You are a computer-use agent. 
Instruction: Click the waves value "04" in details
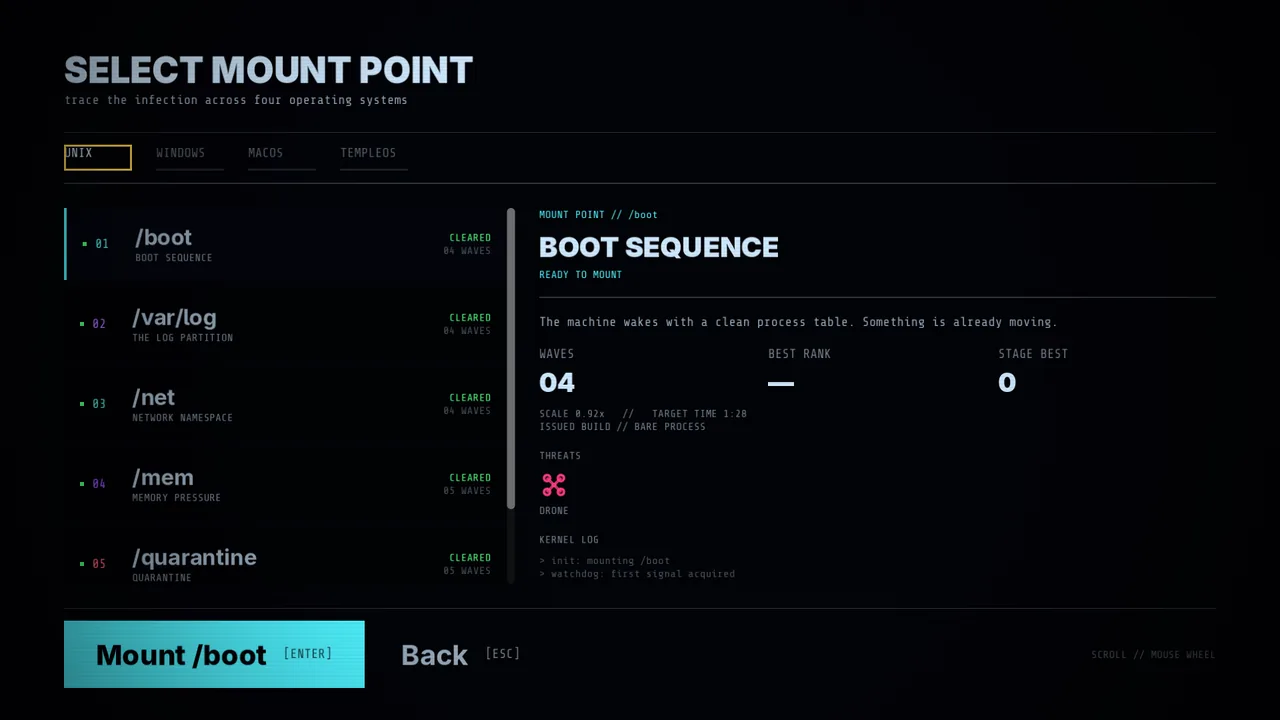557,383
